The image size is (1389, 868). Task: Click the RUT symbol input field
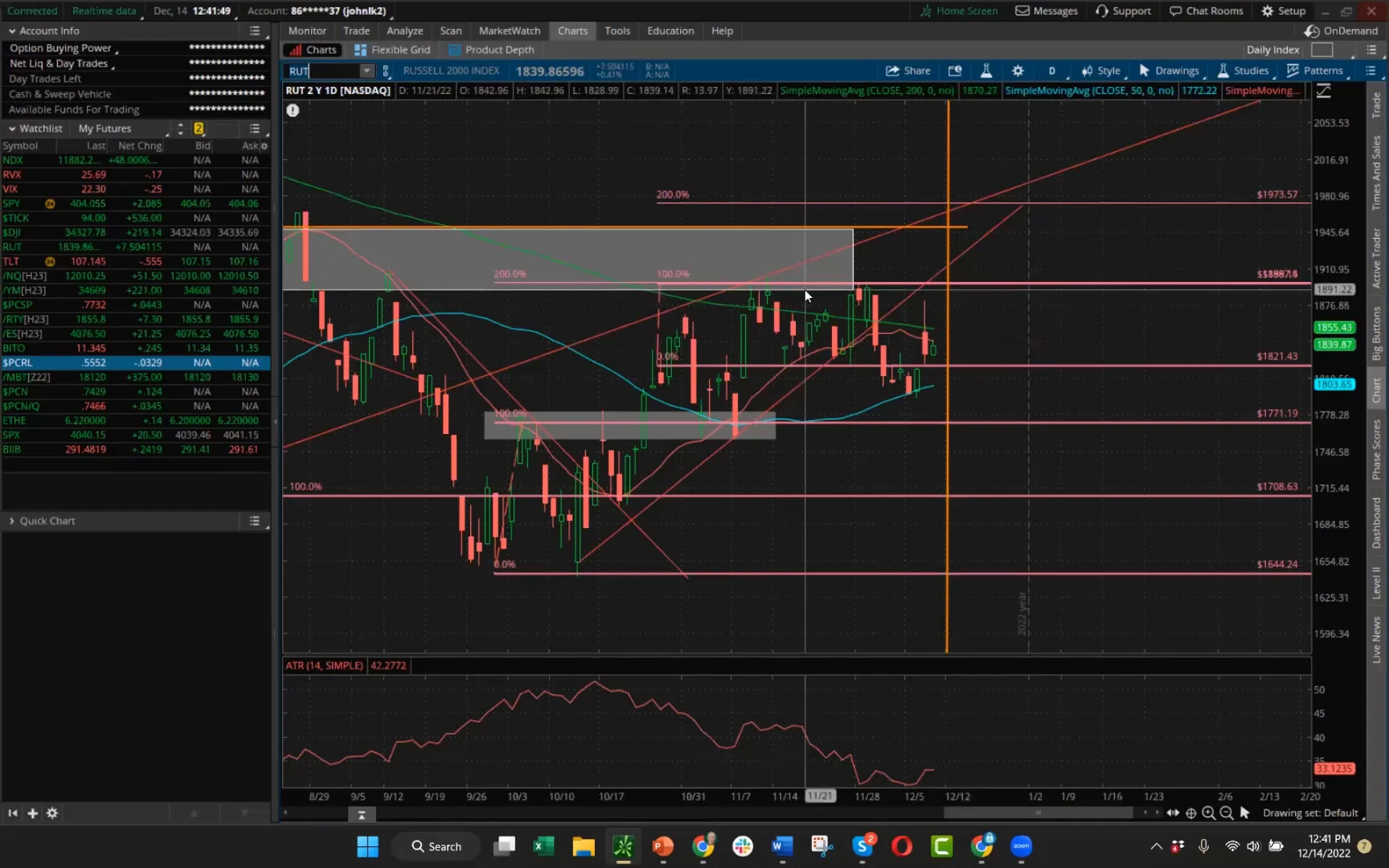(x=323, y=71)
